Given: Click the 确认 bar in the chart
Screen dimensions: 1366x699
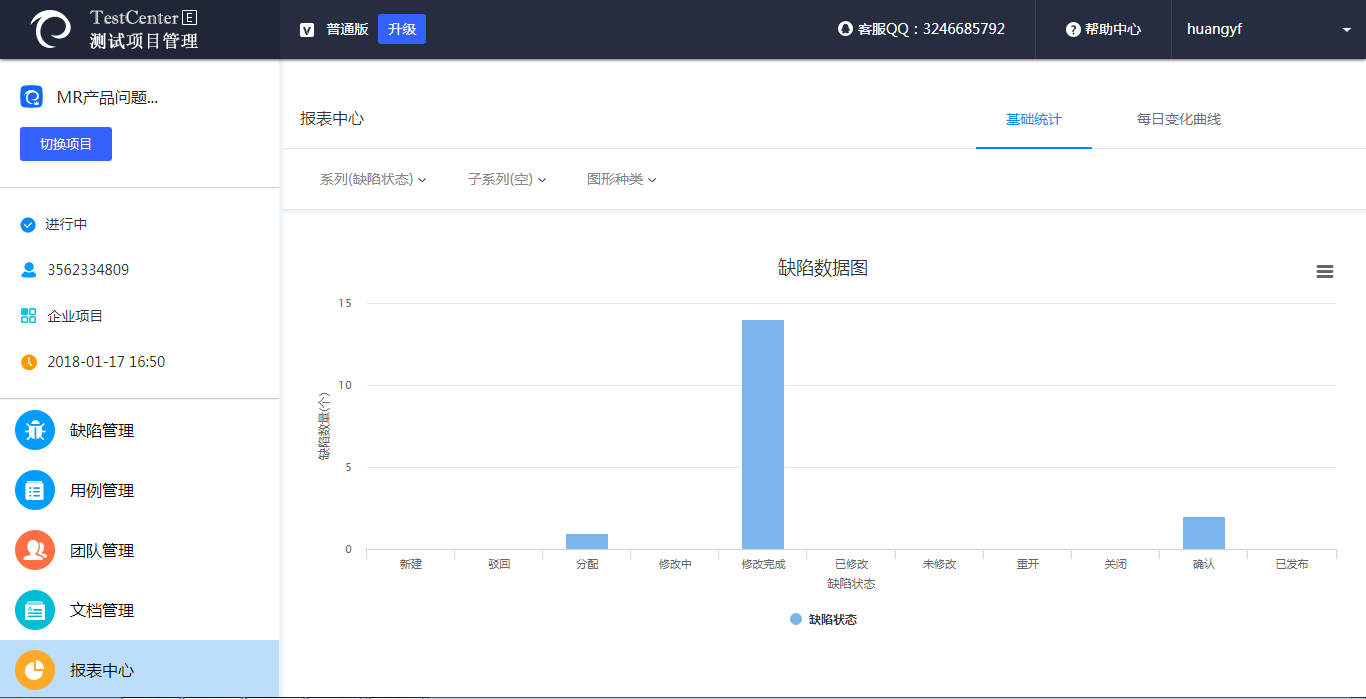Looking at the screenshot, I should click(x=1203, y=533).
